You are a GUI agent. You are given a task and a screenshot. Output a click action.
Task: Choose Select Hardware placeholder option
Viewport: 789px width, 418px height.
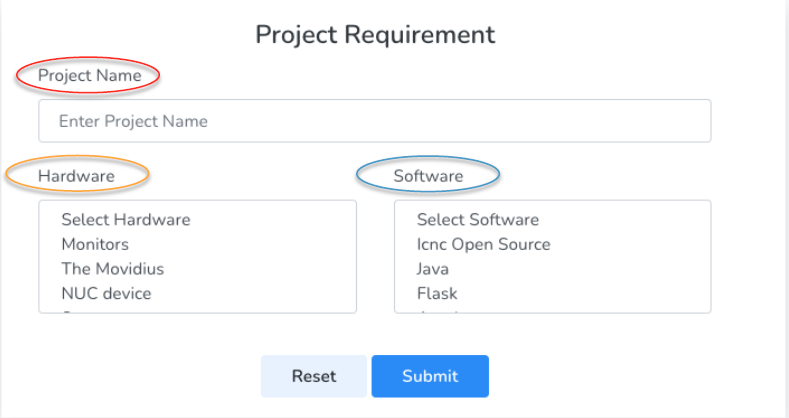[125, 219]
